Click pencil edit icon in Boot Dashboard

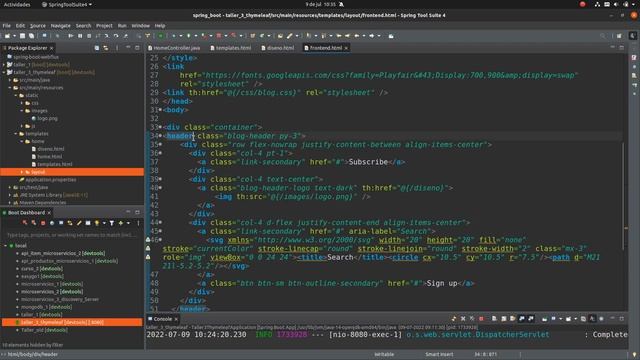point(79,223)
